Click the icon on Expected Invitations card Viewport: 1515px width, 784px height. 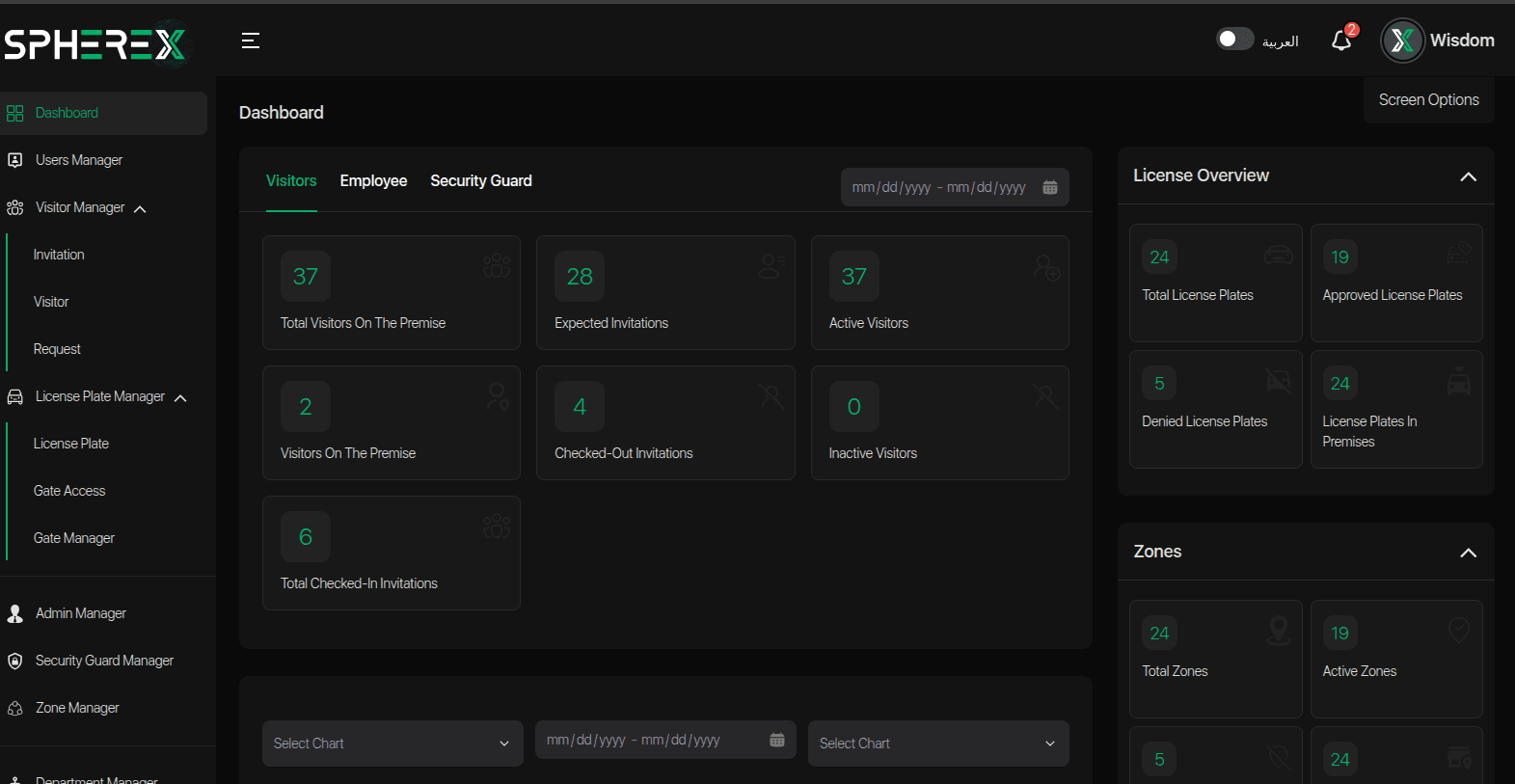(771, 265)
